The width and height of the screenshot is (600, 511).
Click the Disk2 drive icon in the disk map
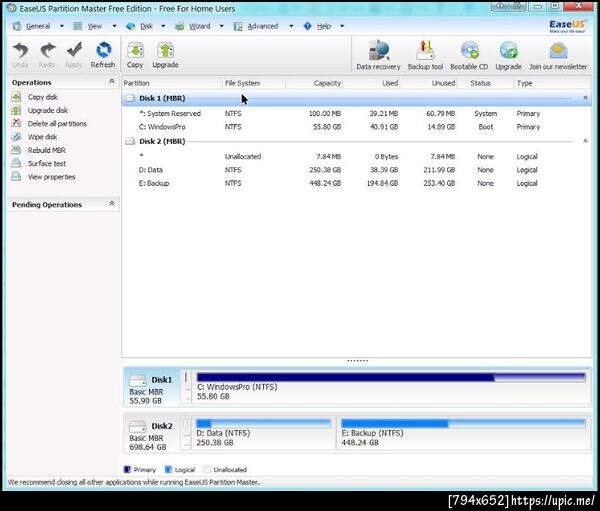[x=137, y=426]
